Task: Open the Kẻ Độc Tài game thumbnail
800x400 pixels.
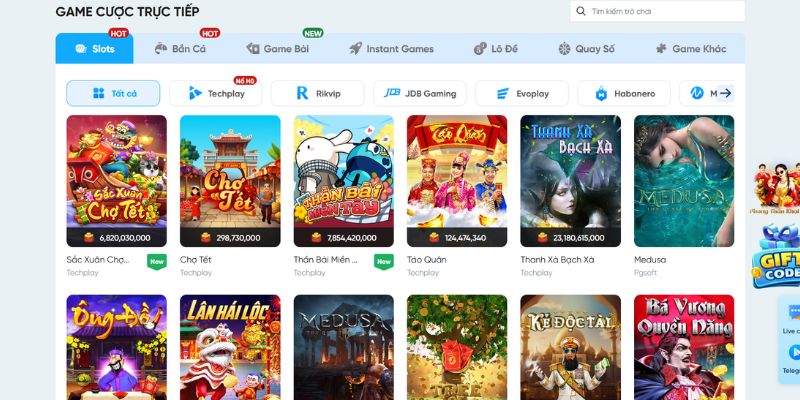Action: coord(570,347)
